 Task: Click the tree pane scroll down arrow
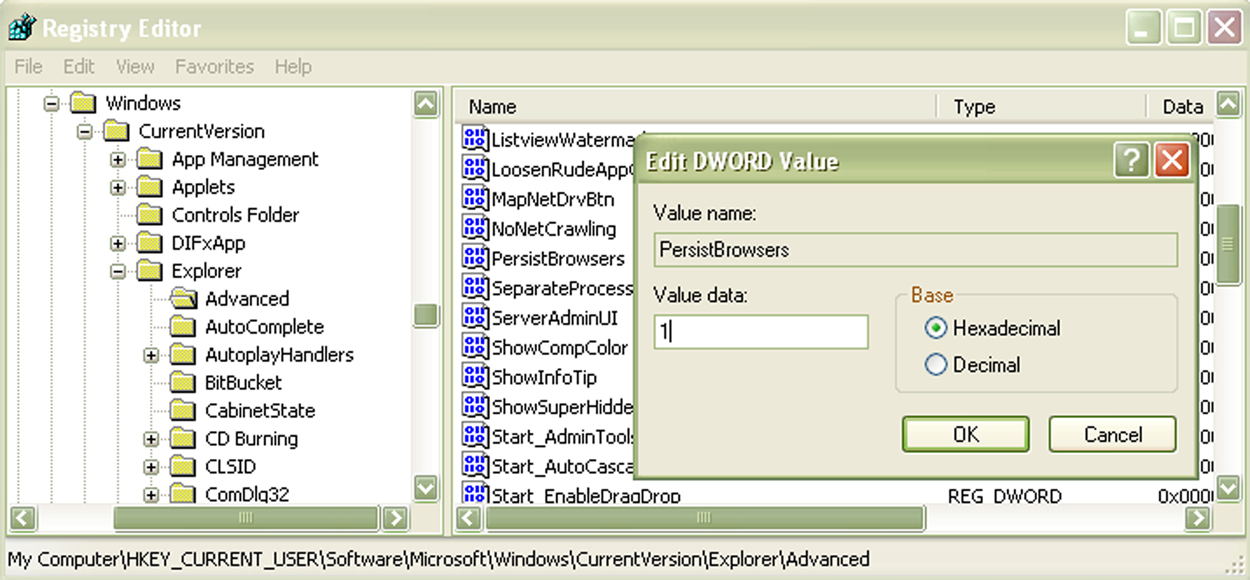[427, 488]
